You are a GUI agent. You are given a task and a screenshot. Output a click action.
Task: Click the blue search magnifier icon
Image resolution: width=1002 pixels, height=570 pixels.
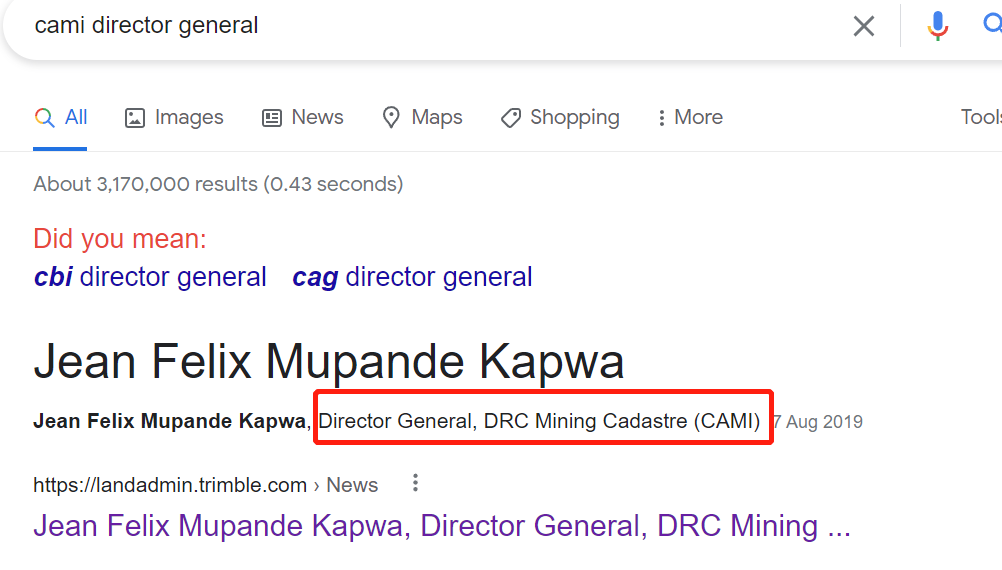click(992, 26)
